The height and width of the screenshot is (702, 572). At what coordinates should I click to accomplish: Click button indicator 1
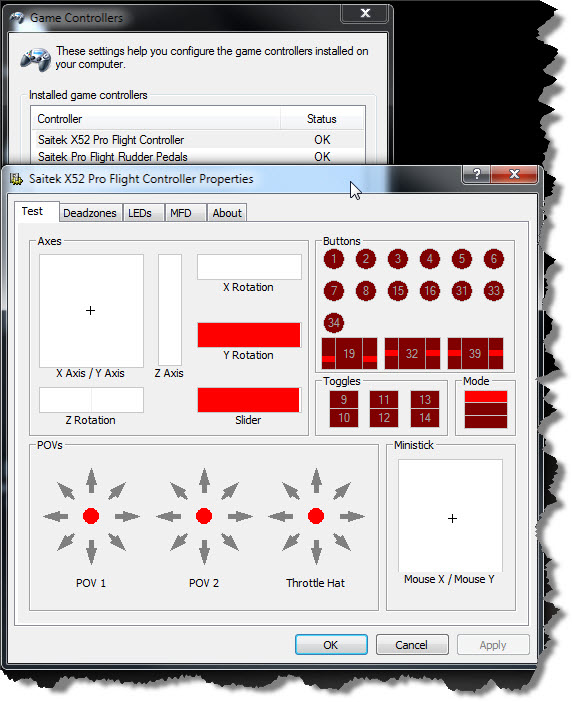click(x=333, y=259)
